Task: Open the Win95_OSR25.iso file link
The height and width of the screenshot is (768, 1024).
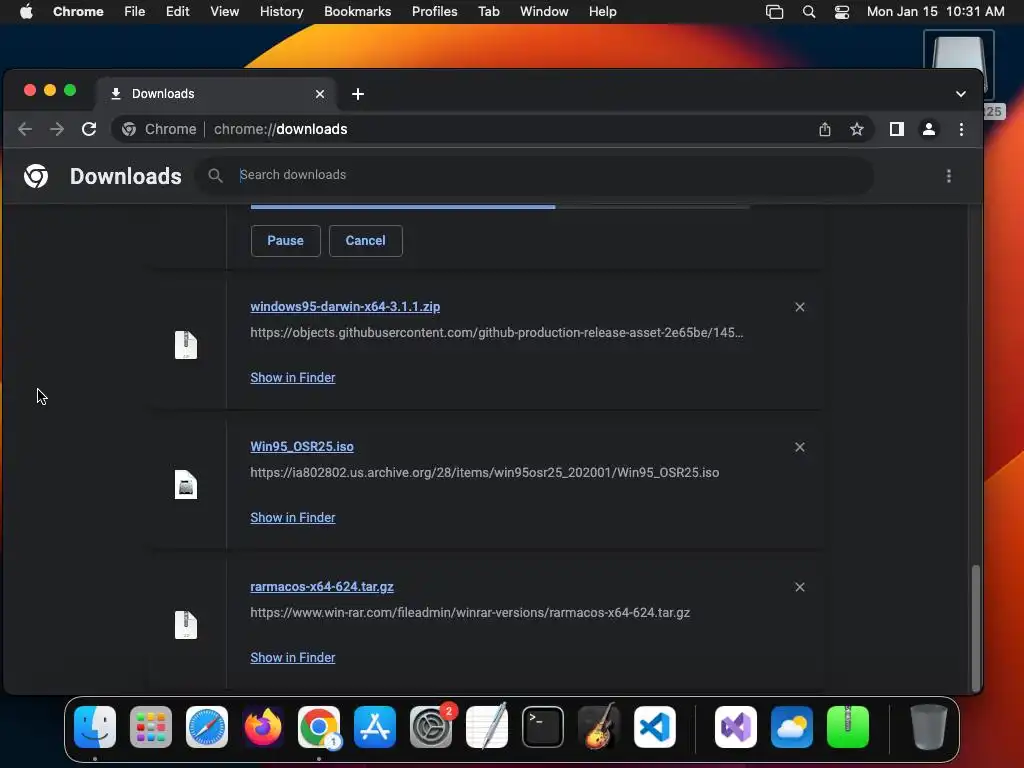Action: tap(302, 447)
